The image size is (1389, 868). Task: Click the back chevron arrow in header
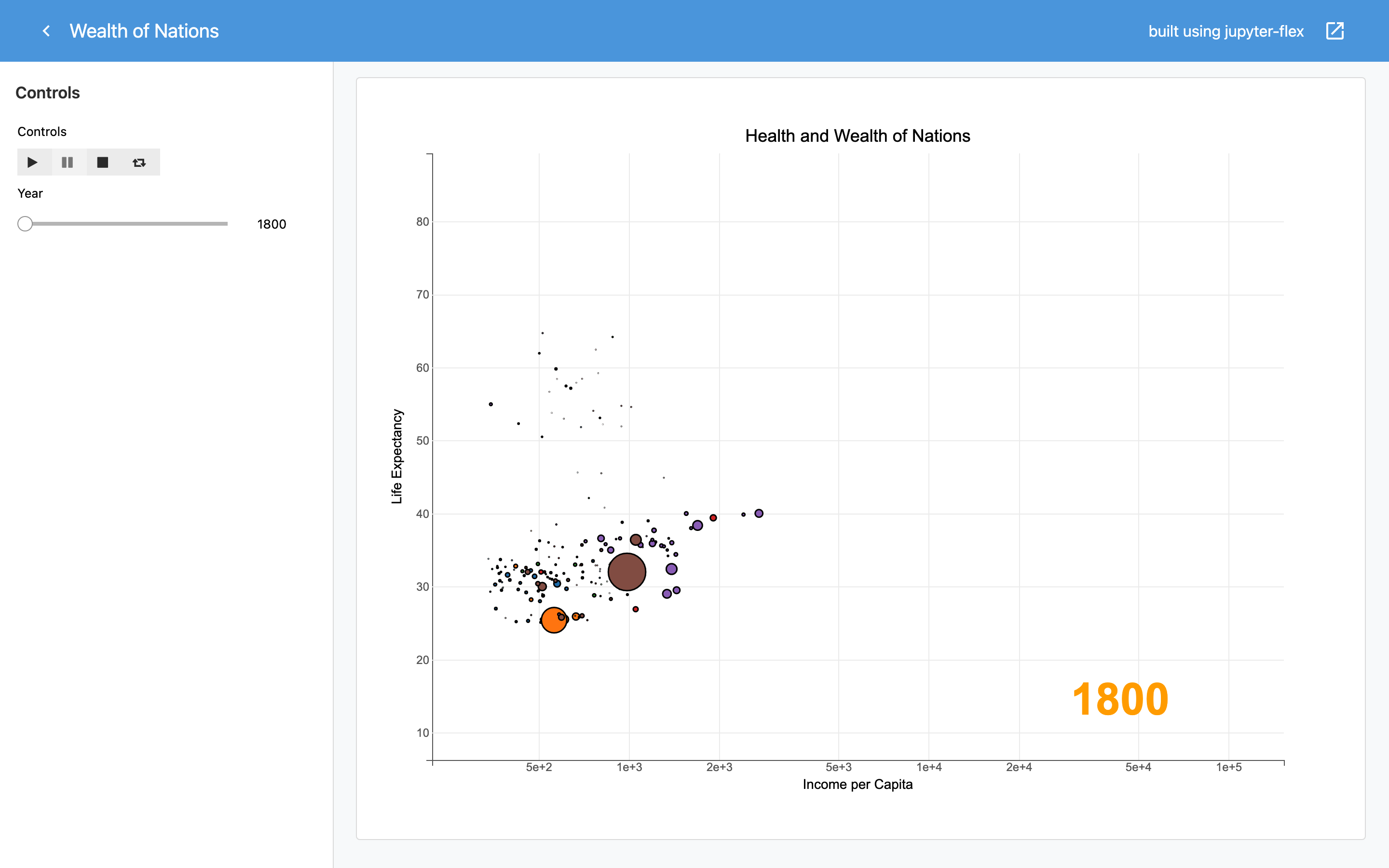pos(46,31)
